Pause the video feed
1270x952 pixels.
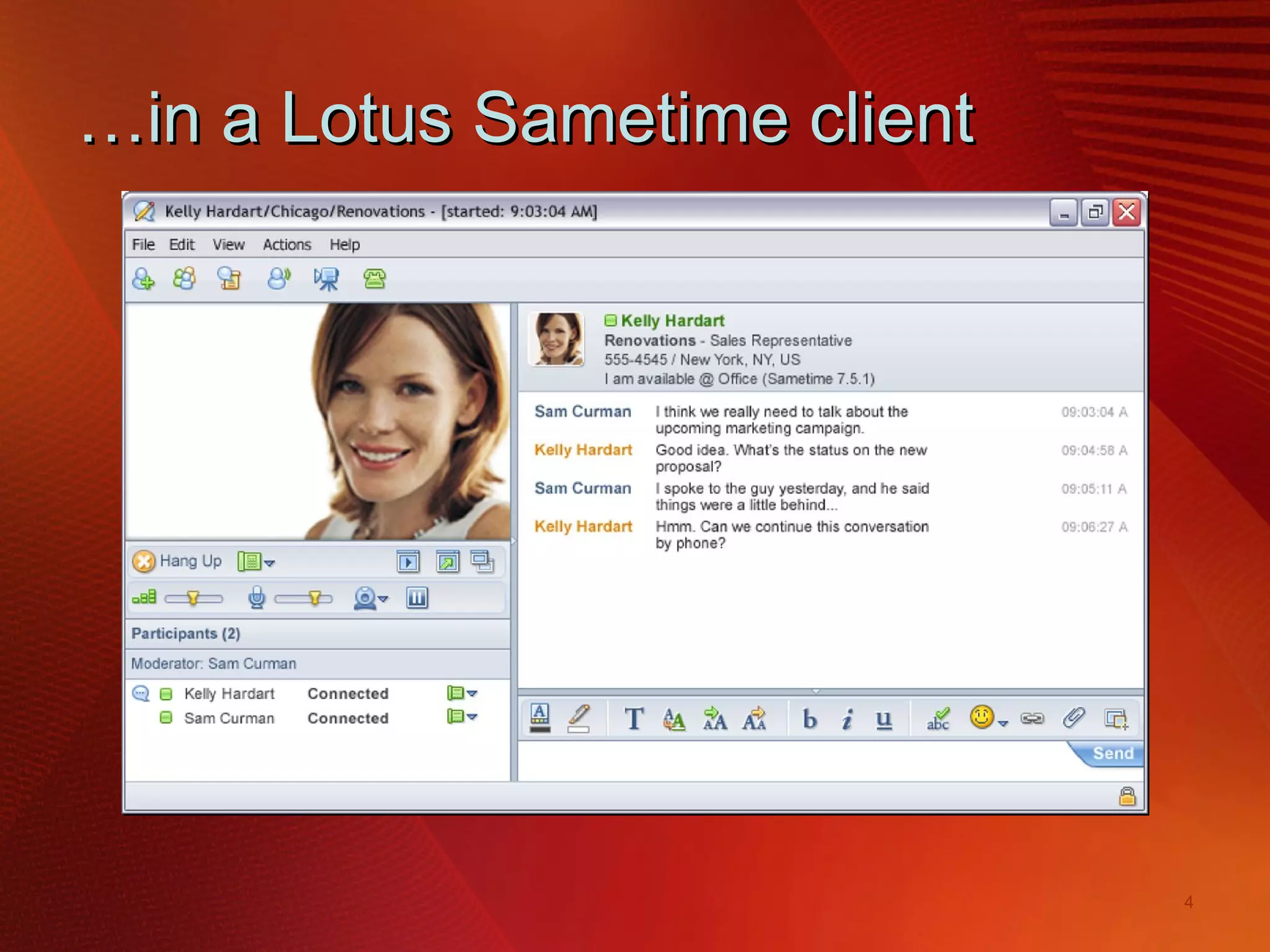(417, 598)
